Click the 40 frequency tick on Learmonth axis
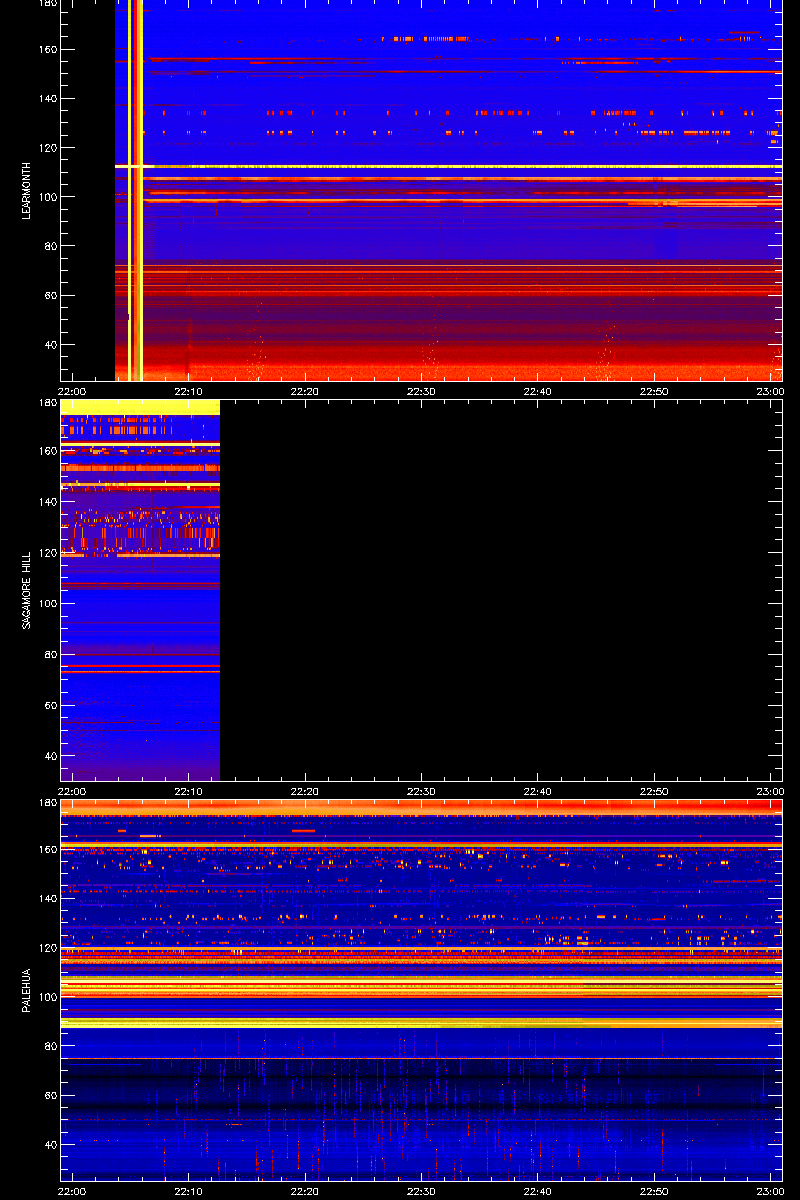The width and height of the screenshot is (800, 1200). 50,345
